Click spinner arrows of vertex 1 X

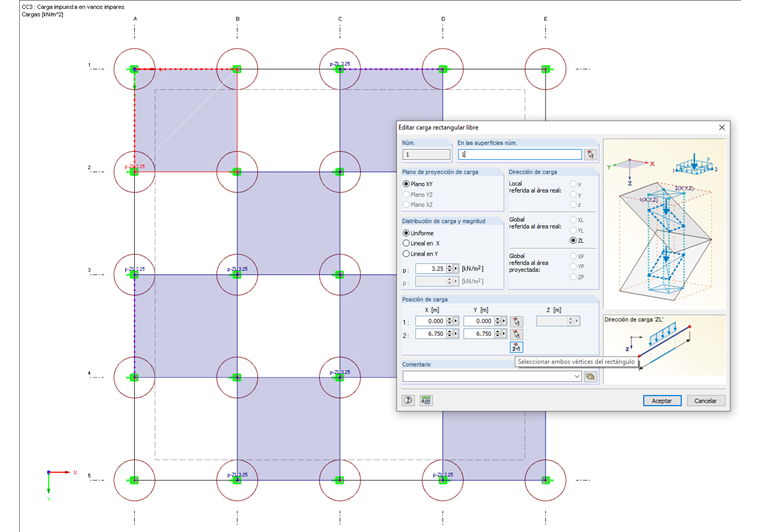tap(449, 321)
